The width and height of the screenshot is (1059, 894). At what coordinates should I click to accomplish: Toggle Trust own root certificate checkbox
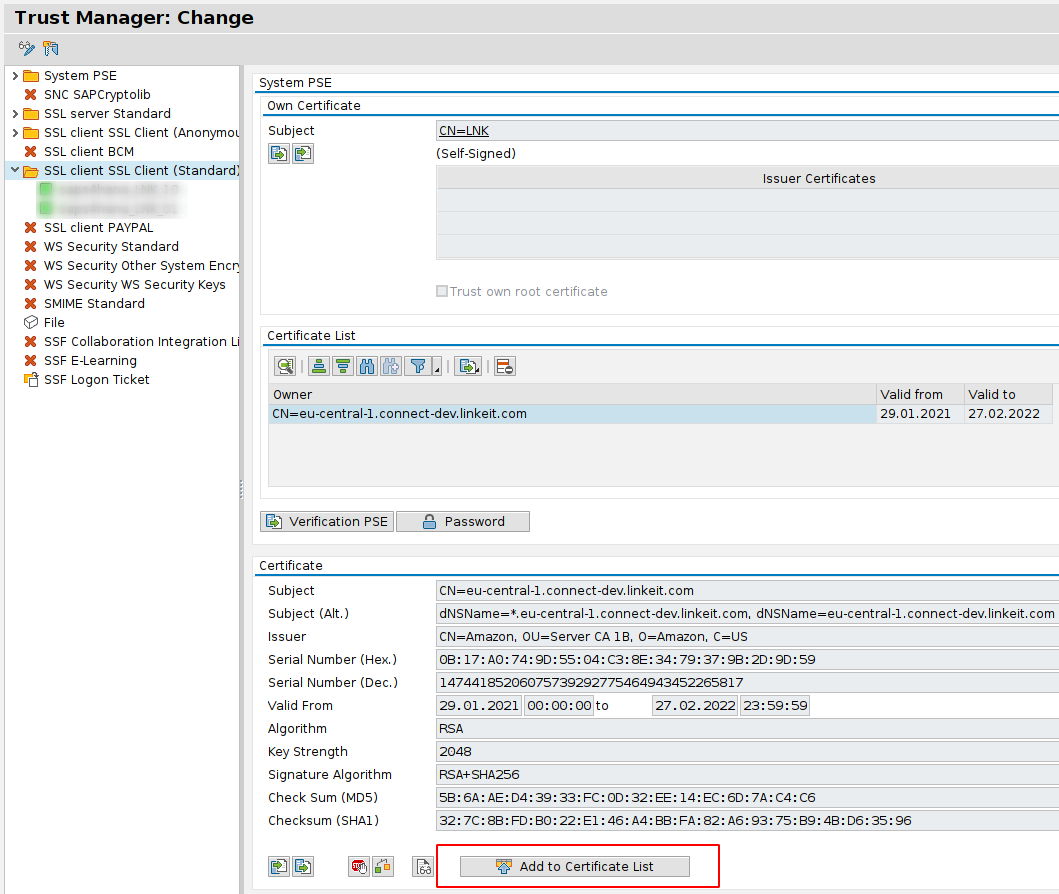click(x=442, y=292)
